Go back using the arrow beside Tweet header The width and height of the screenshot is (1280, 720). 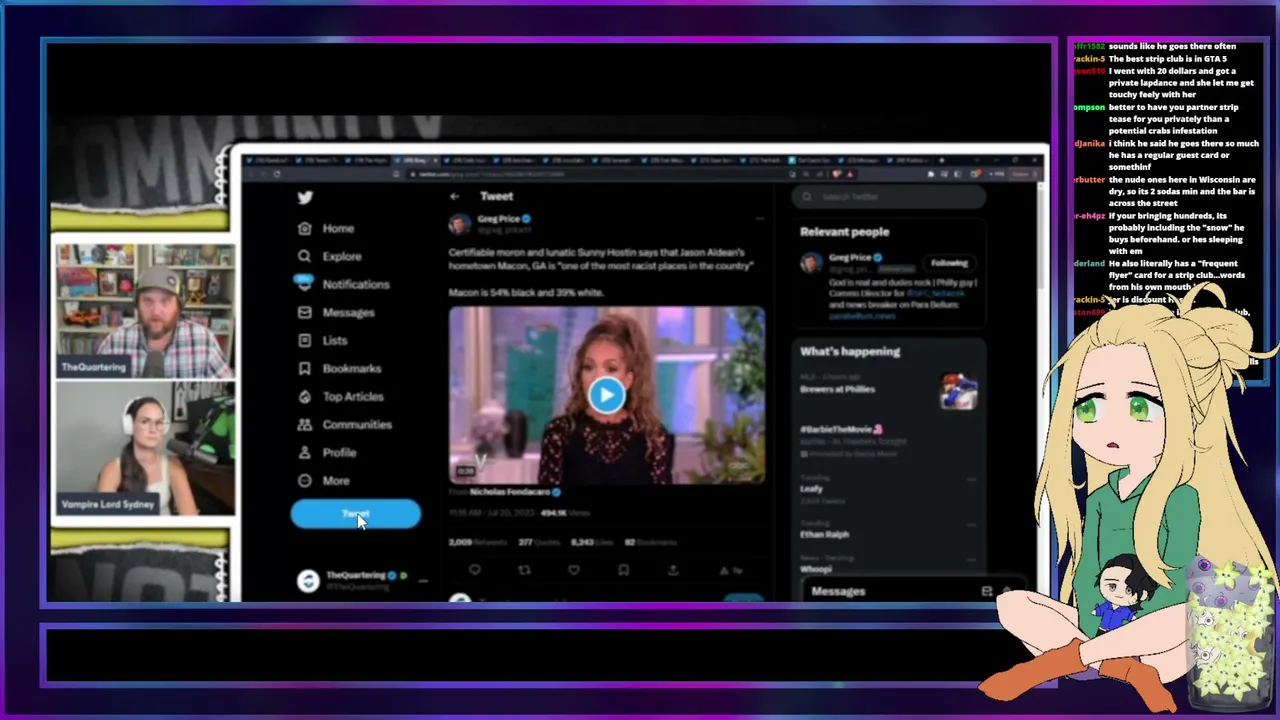pos(455,196)
